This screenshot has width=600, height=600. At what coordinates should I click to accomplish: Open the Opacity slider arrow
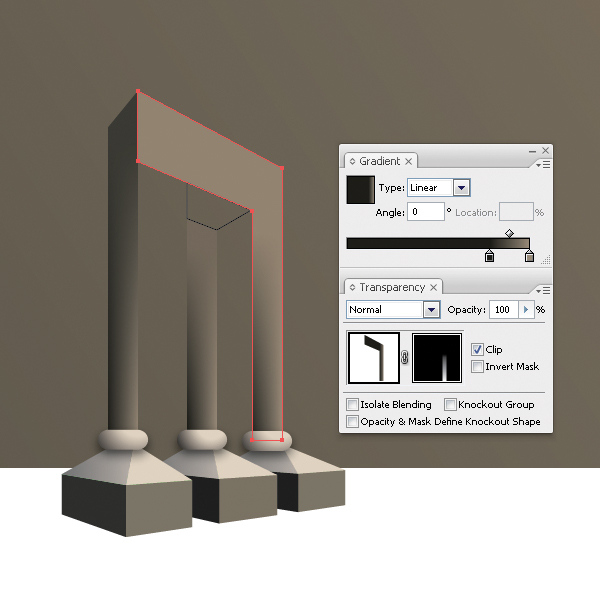pos(526,310)
